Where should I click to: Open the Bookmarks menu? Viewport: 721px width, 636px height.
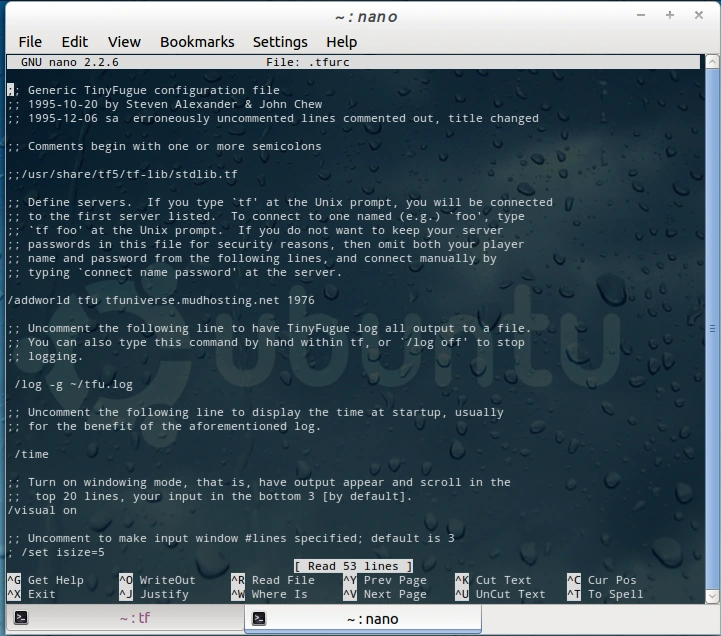(197, 42)
